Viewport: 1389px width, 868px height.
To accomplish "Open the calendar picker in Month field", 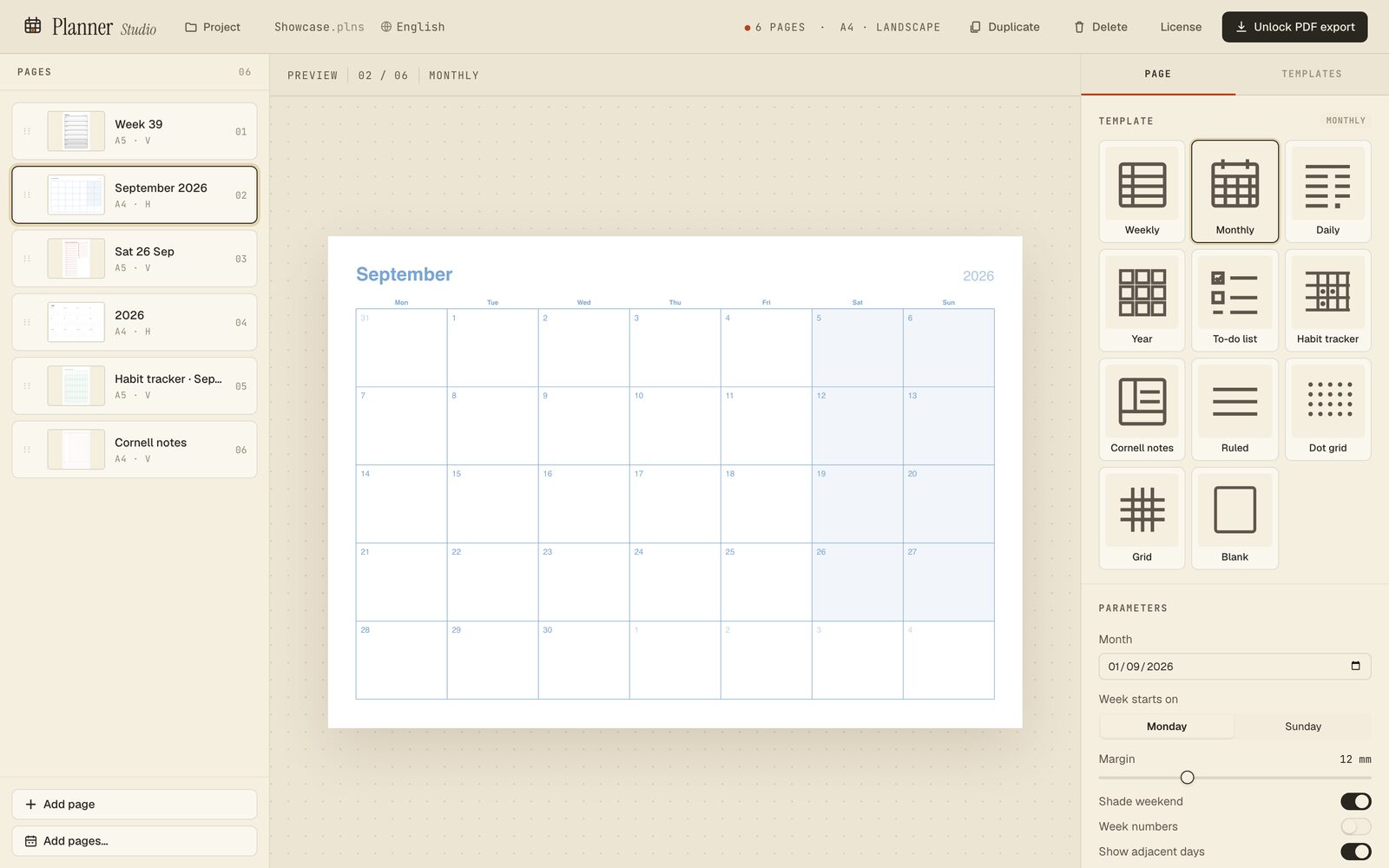I will coord(1355,666).
